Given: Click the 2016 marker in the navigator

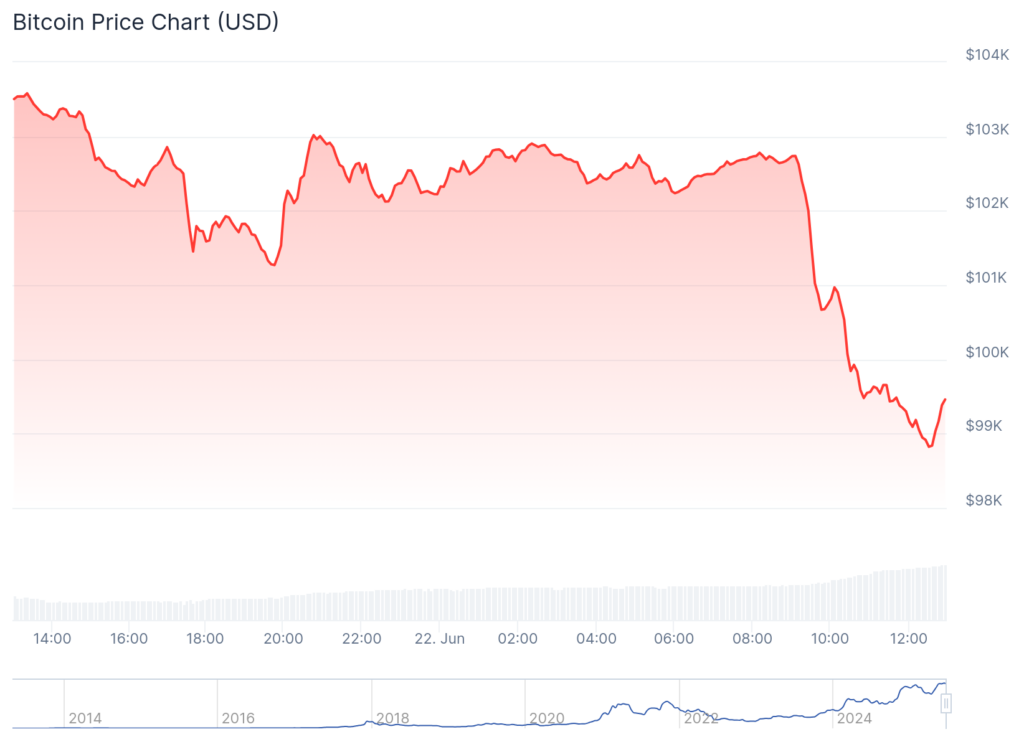Looking at the screenshot, I should click(238, 718).
